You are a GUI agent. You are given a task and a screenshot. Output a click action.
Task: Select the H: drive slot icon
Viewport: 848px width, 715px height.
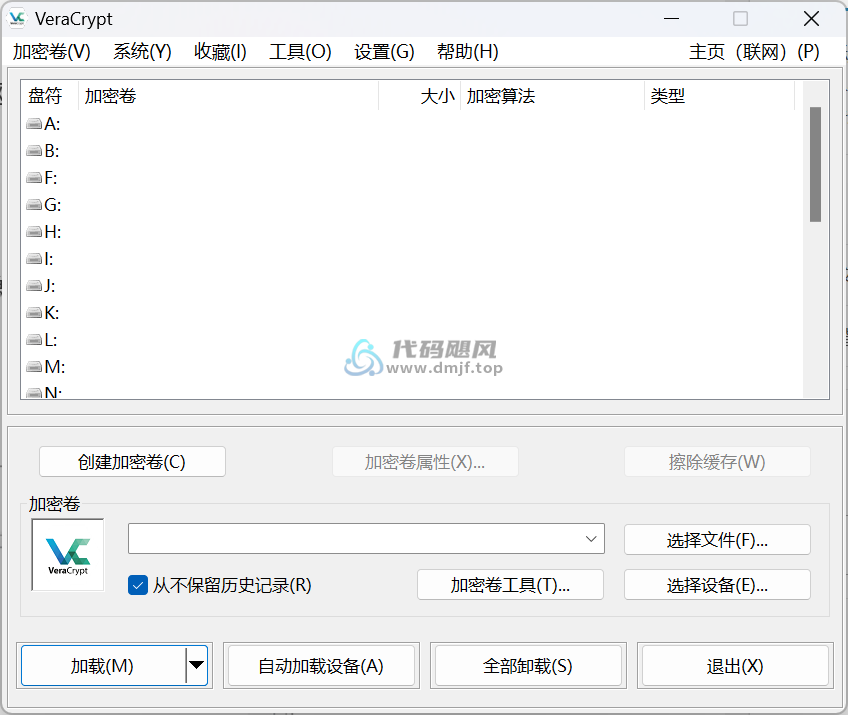[x=34, y=232]
